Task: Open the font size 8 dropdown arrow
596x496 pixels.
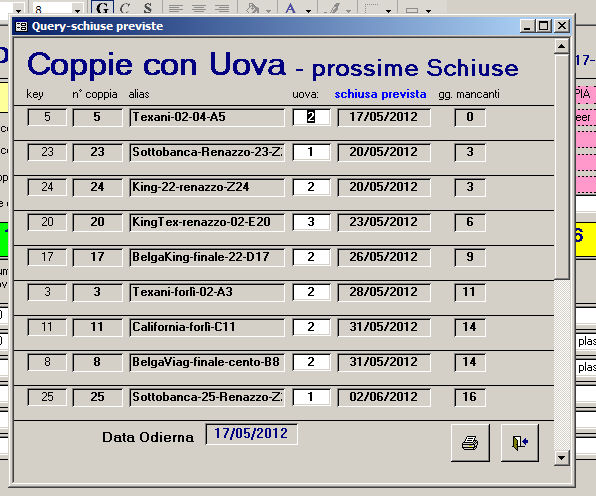Action: tap(77, 10)
